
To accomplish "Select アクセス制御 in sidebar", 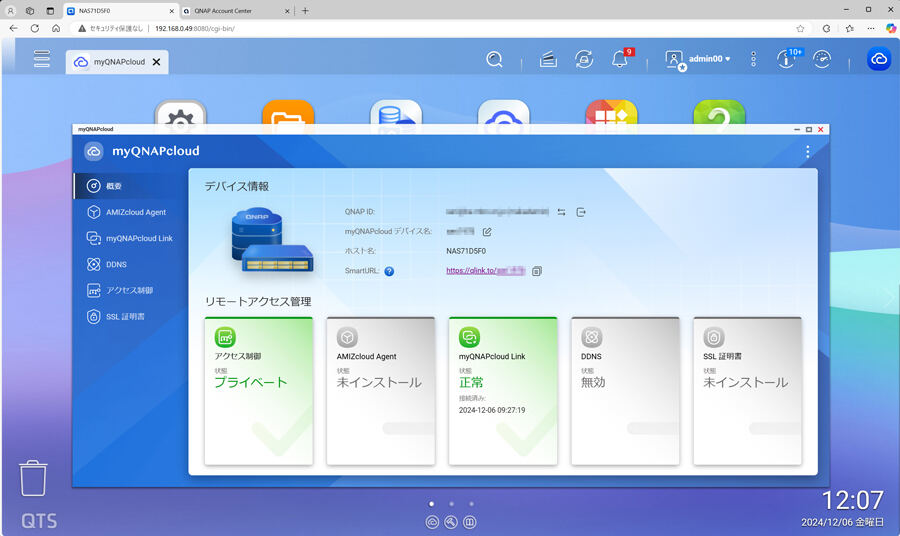I will tap(130, 290).
